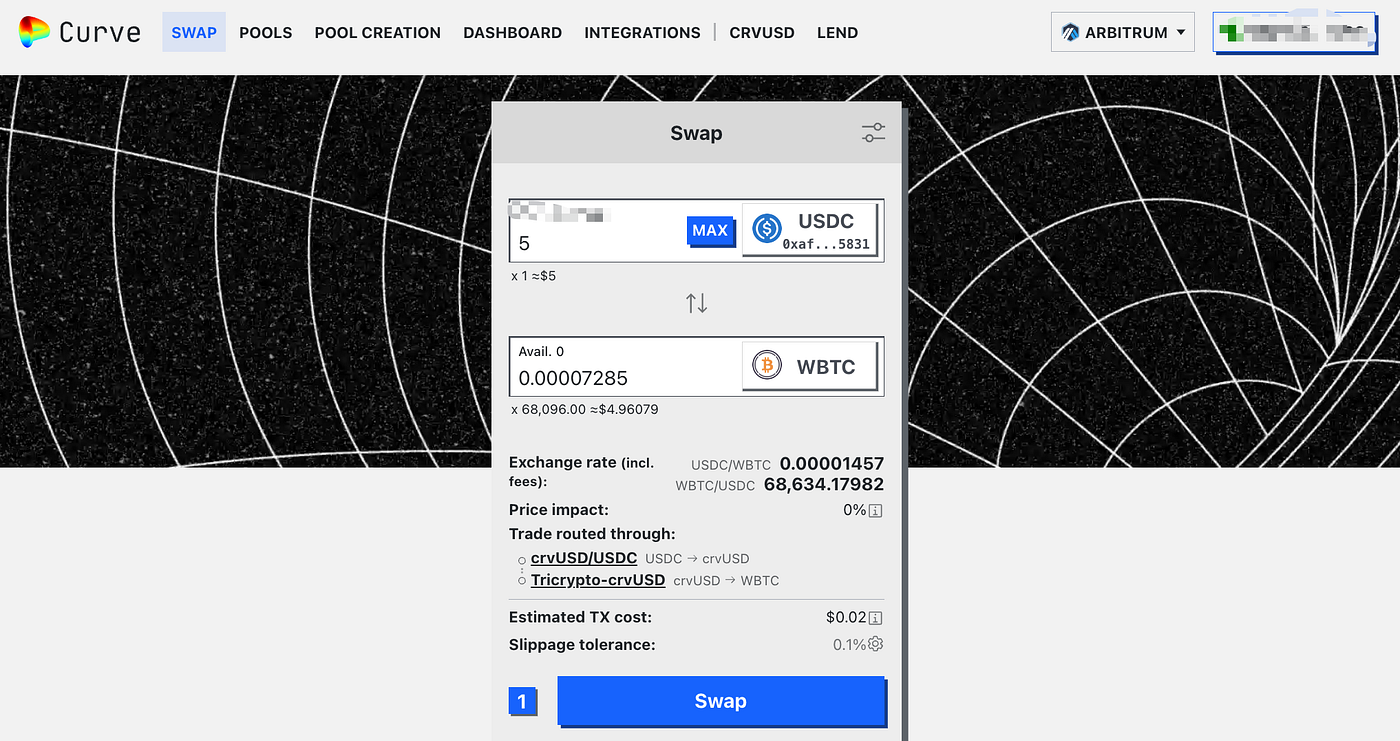Navigate to the DASHBOARD section
1400x741 pixels.
[x=512, y=32]
